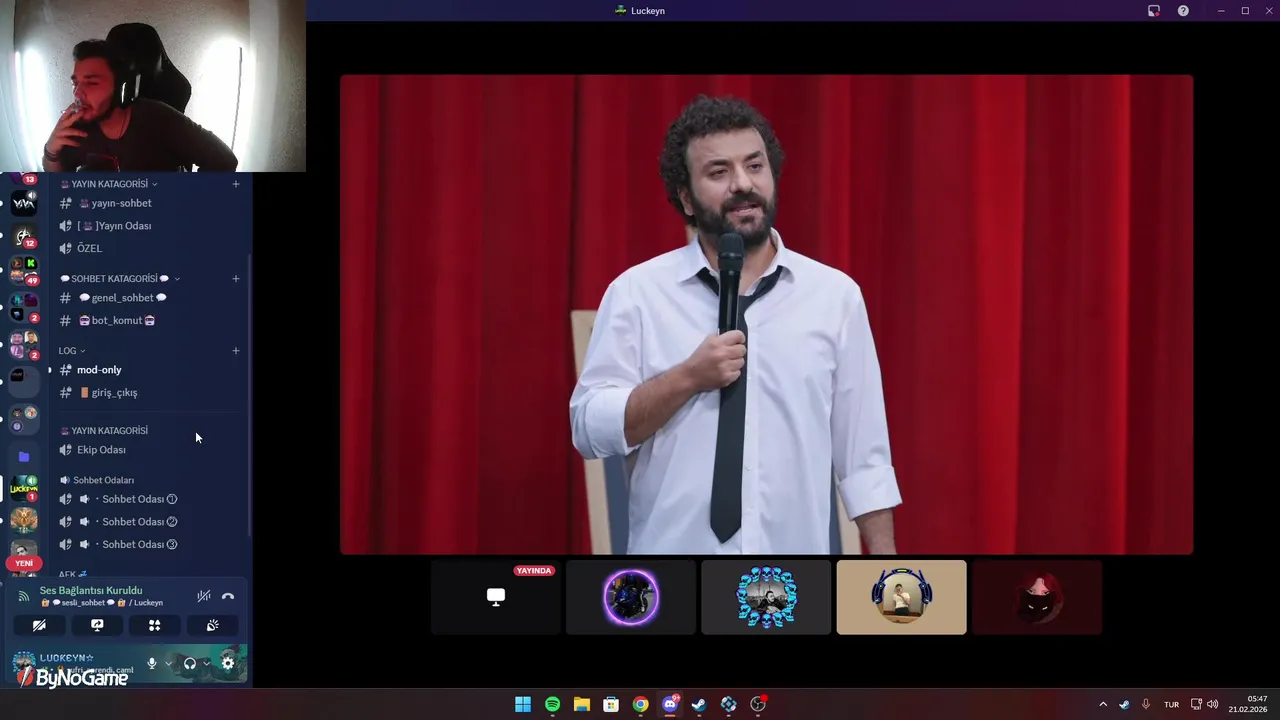This screenshot has width=1280, height=720.
Task: Start screen share from voice panel
Action: tap(97, 625)
